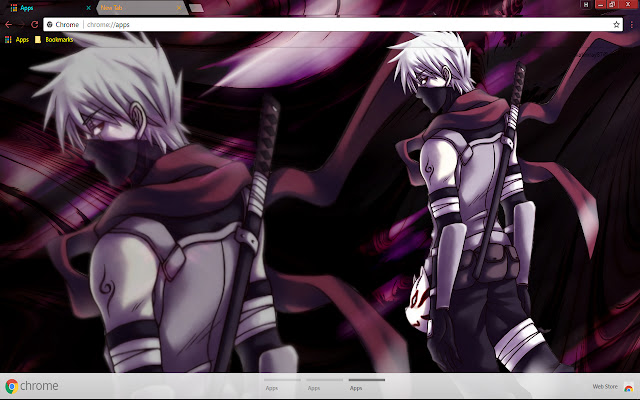Open the Apps shortcut in the bookmarks bar
This screenshot has width=640, height=400.
(17, 40)
